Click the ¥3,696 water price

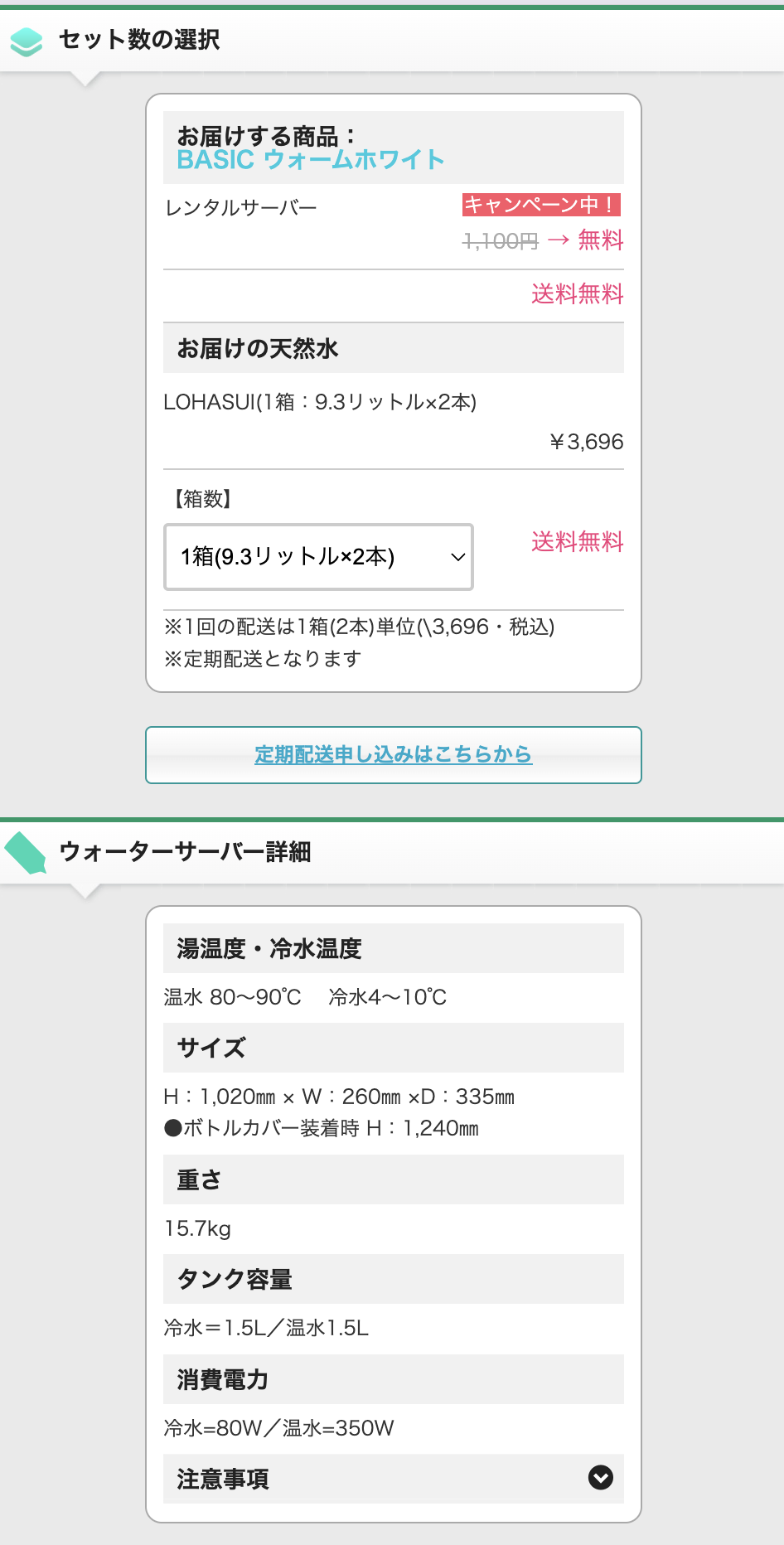click(586, 442)
